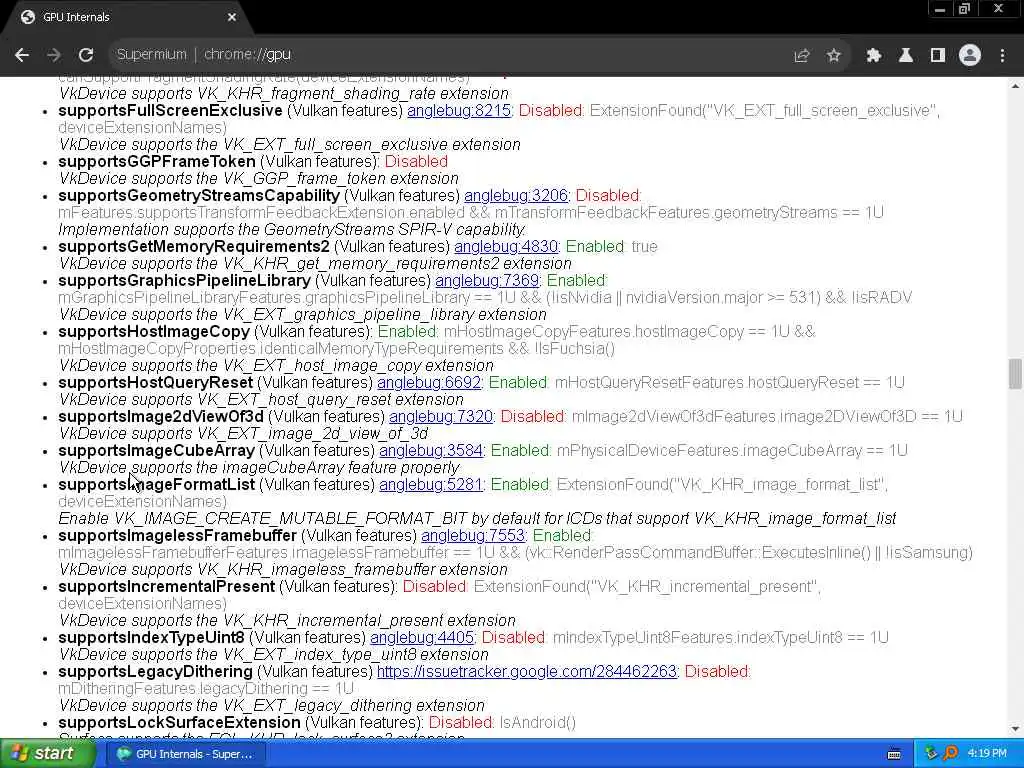Open the anglebug:8215 link
The height and width of the screenshot is (768, 1024).
tap(458, 110)
